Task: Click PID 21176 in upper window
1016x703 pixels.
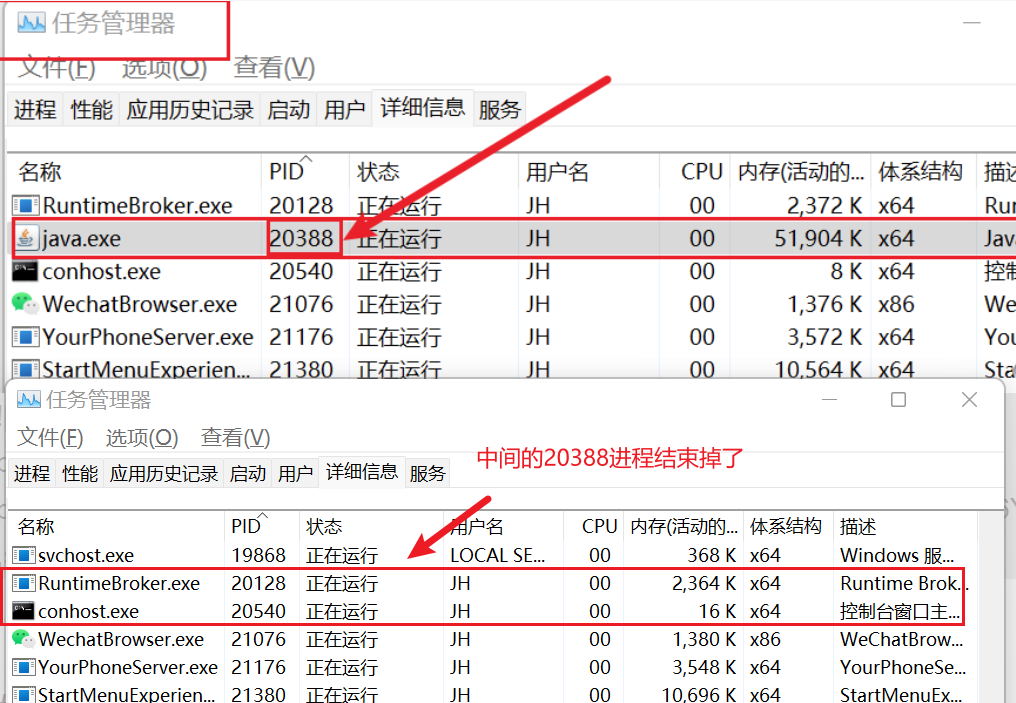Action: [x=301, y=337]
